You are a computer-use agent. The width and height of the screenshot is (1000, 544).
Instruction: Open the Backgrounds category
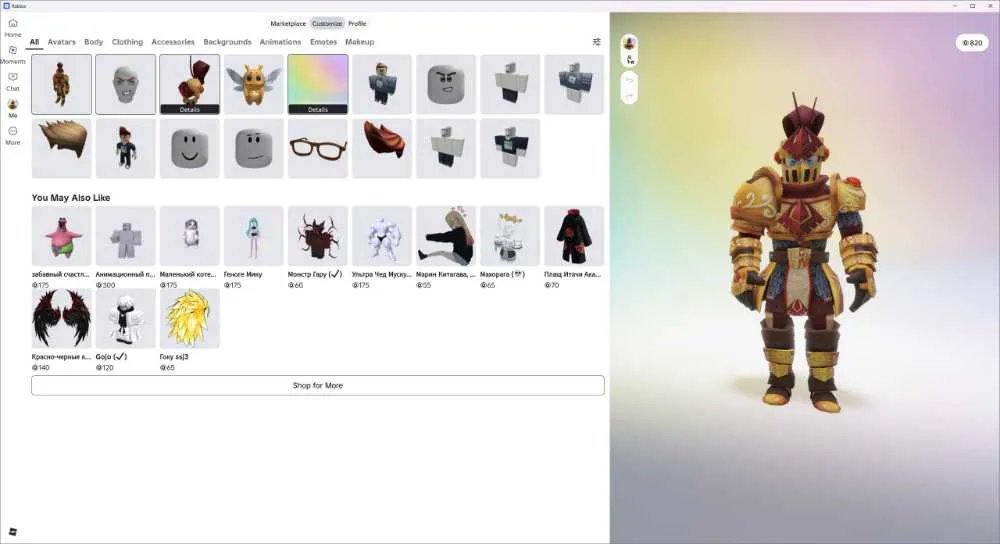(227, 41)
